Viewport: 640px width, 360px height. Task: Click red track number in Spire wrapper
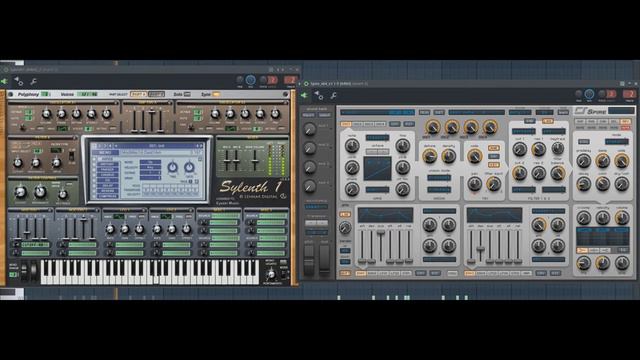[x=629, y=94]
